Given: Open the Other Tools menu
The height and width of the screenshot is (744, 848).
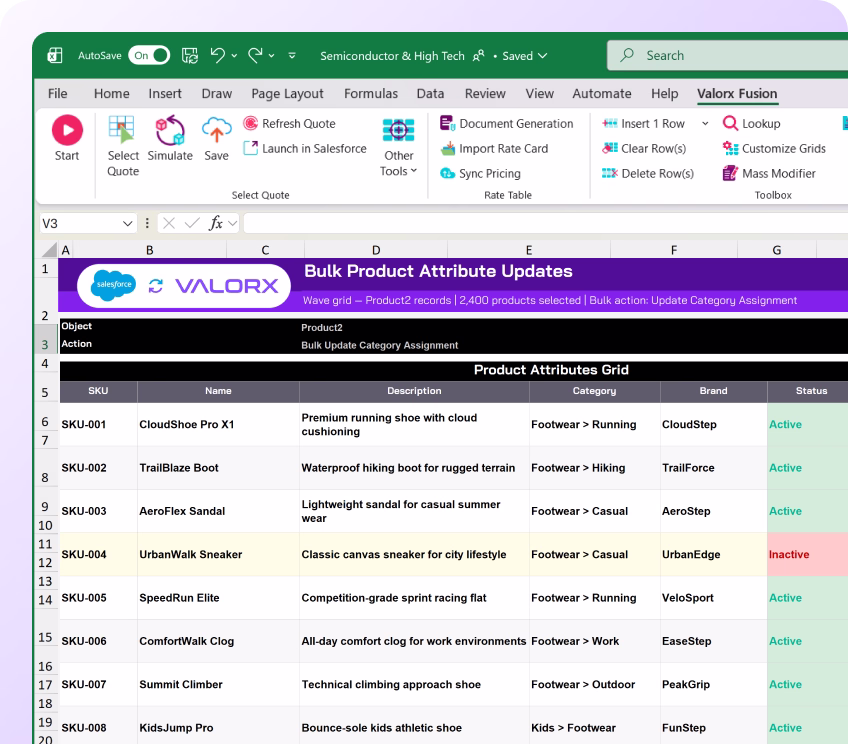Looking at the screenshot, I should (399, 147).
